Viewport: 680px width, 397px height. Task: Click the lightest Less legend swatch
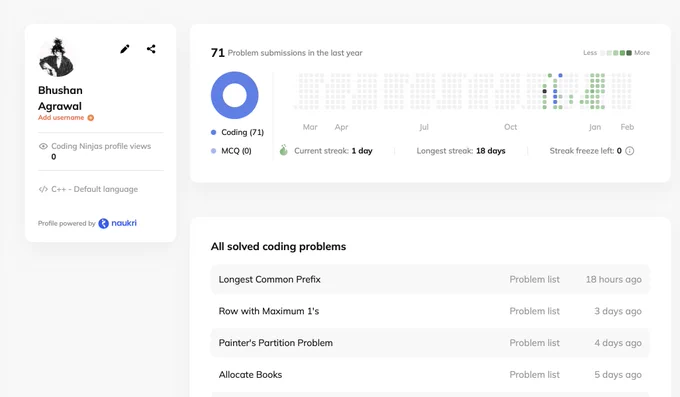[602, 53]
